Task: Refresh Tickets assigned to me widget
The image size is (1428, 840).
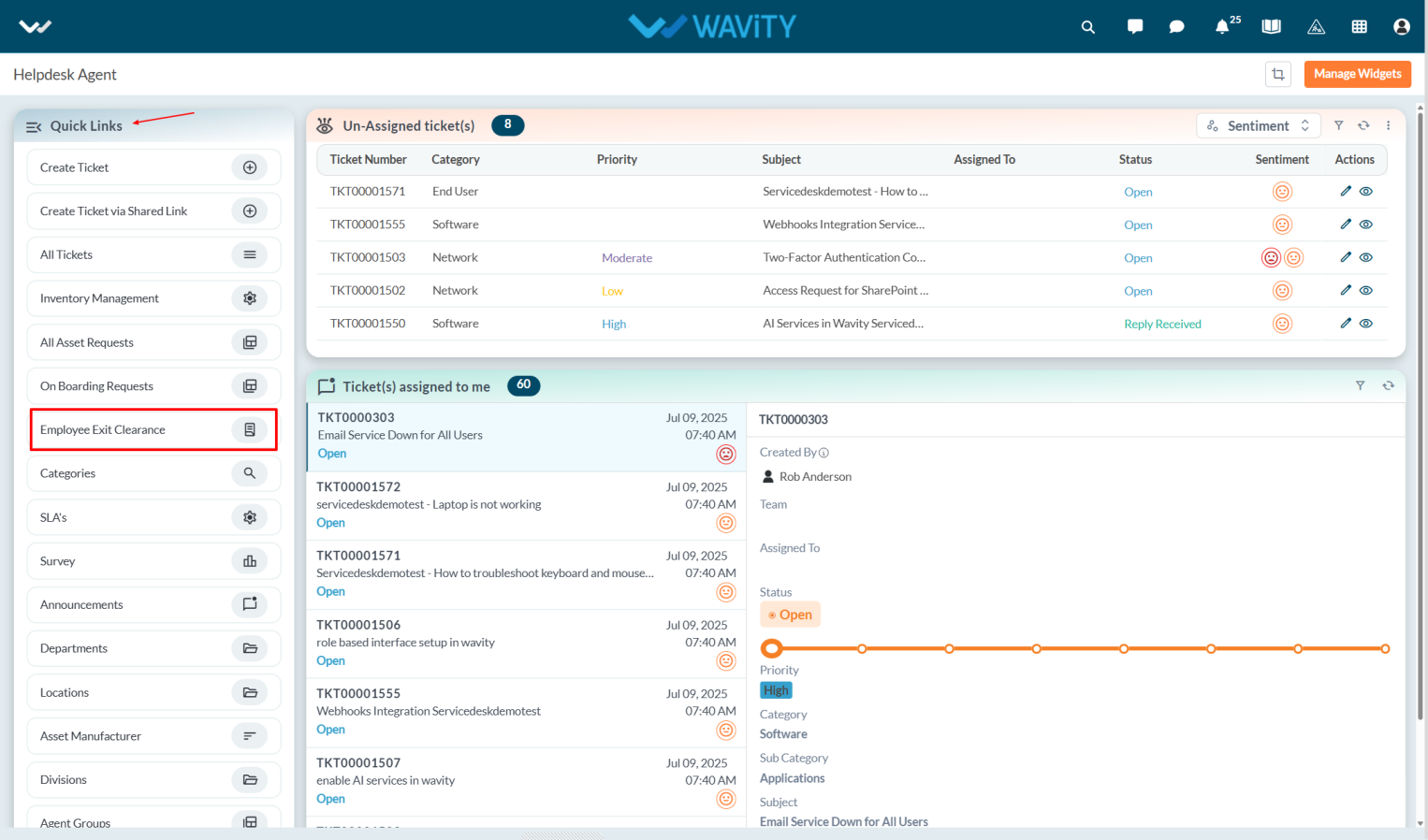Action: click(1389, 385)
